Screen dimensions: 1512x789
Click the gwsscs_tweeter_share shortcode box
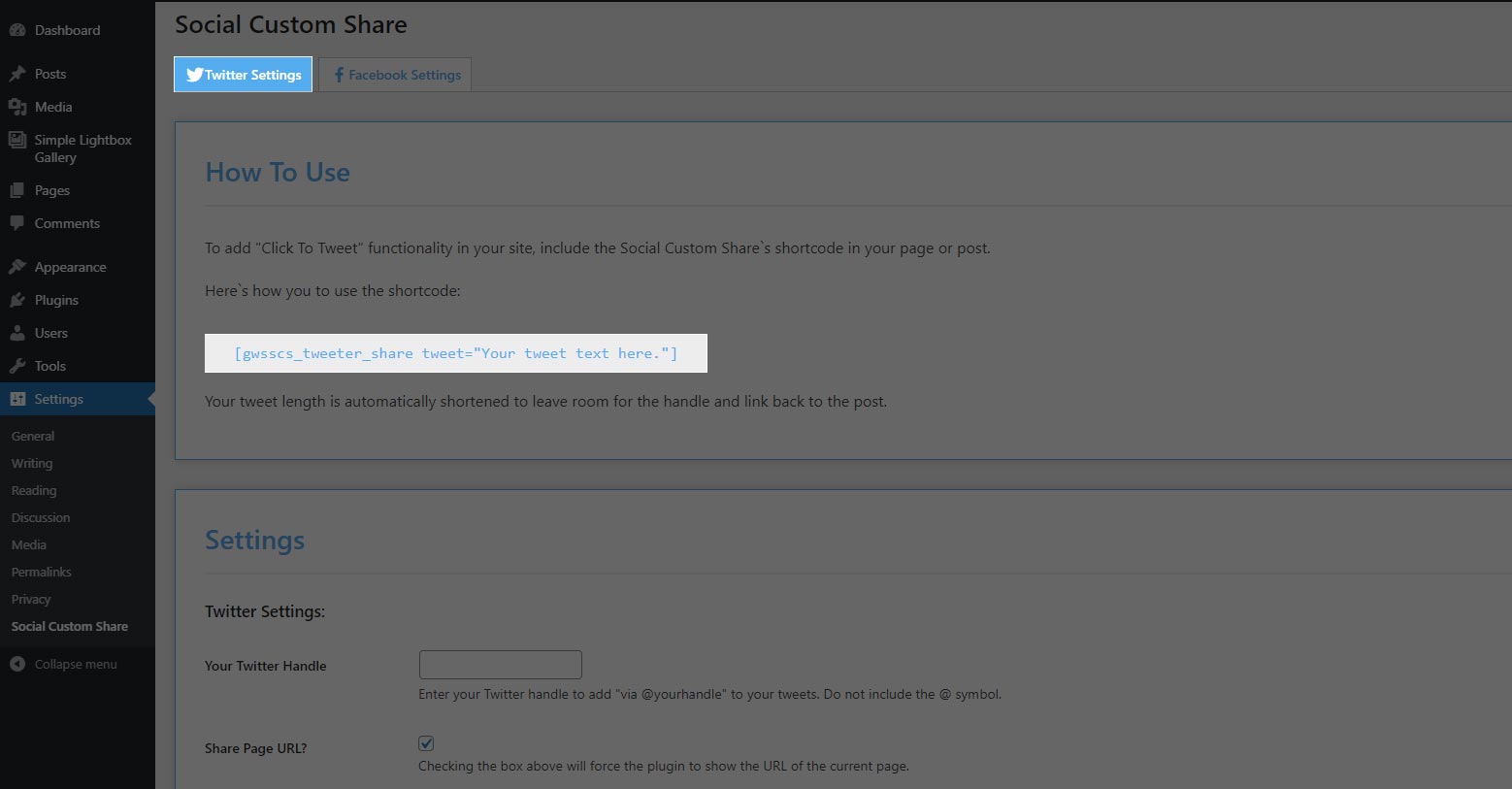[x=456, y=353]
